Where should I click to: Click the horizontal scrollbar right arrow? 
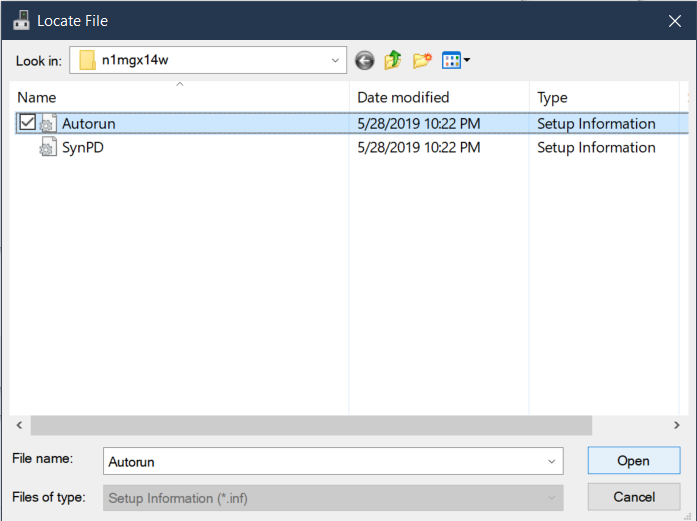point(677,425)
